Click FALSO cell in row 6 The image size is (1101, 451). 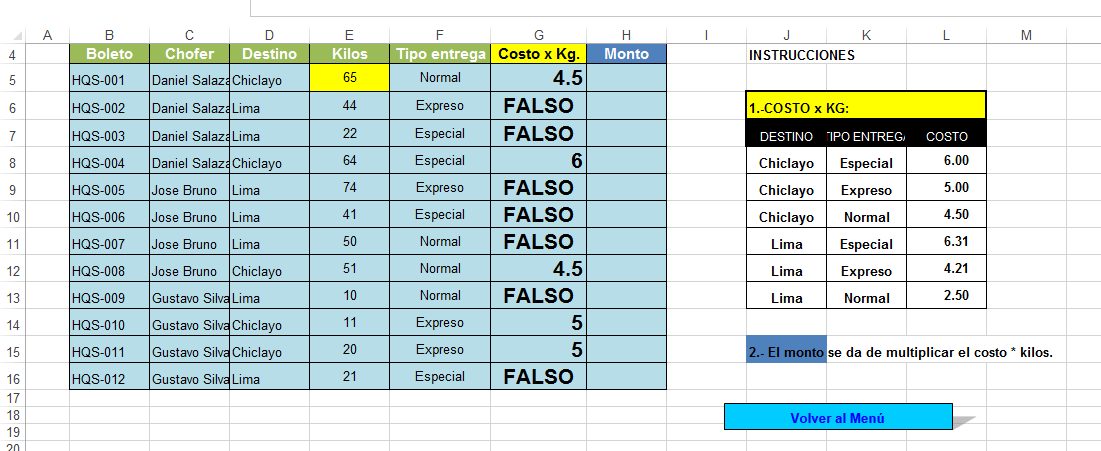coord(539,106)
